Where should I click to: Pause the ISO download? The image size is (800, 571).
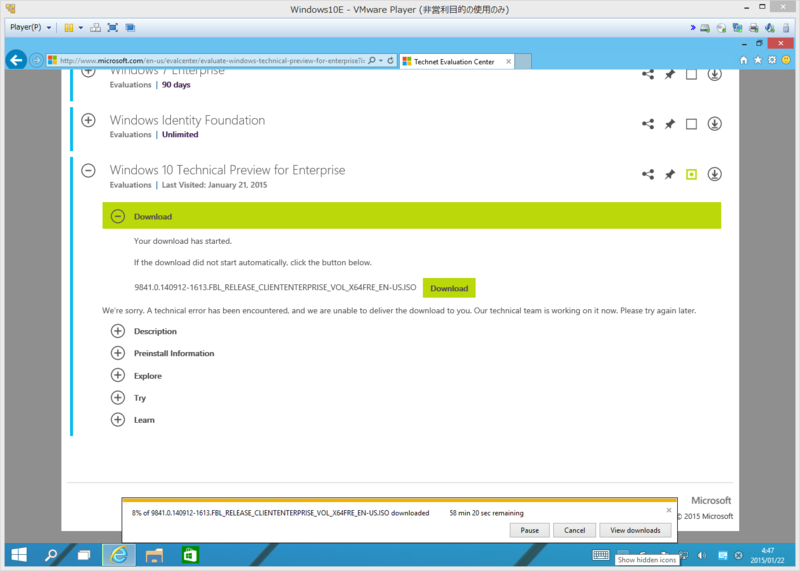[x=530, y=530]
